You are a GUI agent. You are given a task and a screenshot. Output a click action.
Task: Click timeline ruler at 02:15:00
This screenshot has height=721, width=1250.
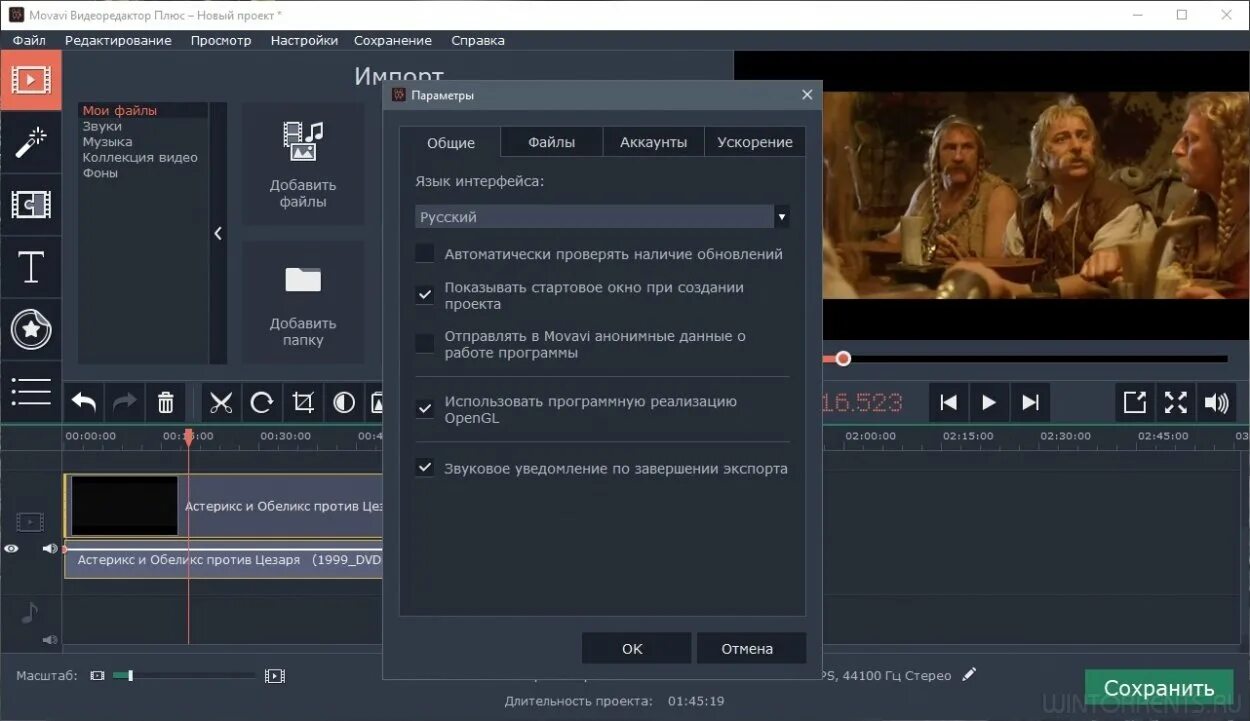point(968,436)
